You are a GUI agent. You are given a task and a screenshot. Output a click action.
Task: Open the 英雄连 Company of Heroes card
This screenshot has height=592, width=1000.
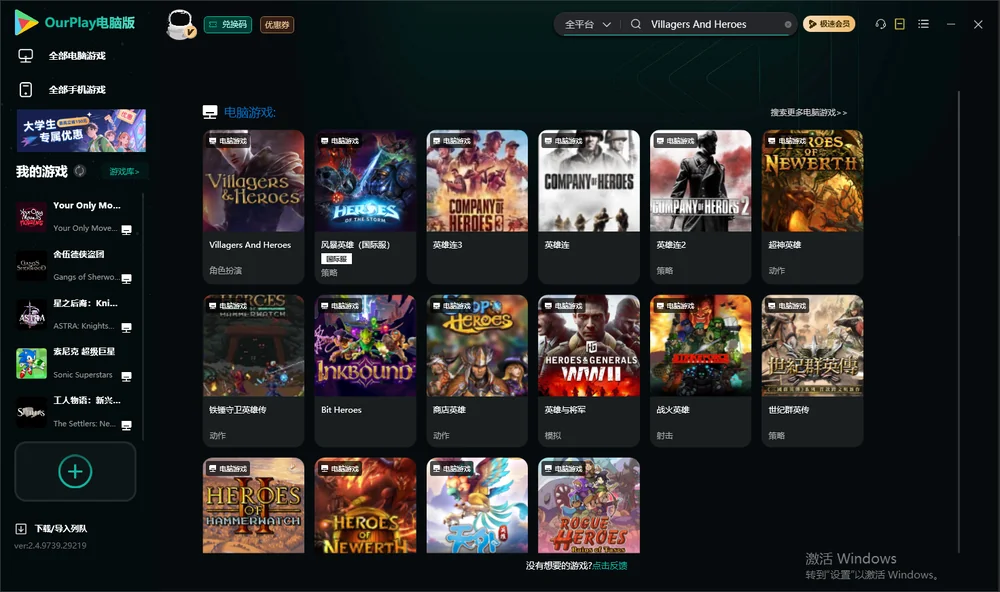[x=589, y=207]
